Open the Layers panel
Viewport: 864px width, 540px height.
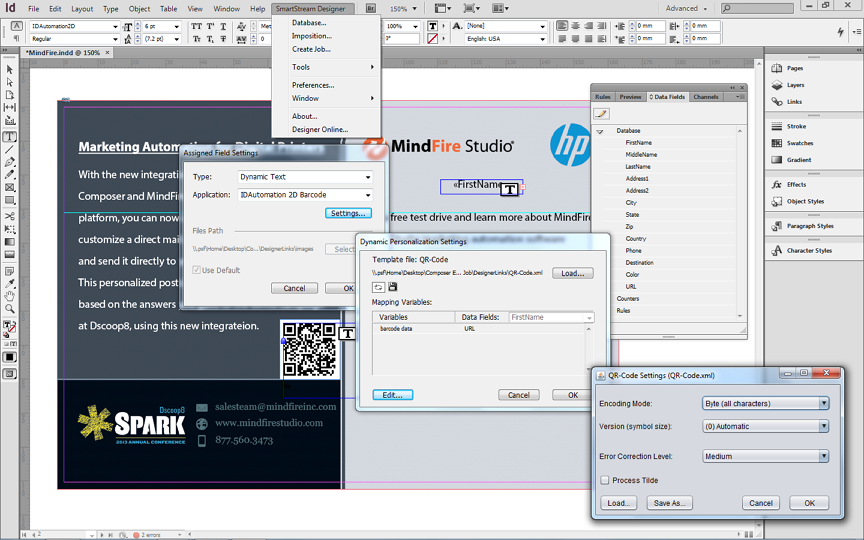point(788,85)
